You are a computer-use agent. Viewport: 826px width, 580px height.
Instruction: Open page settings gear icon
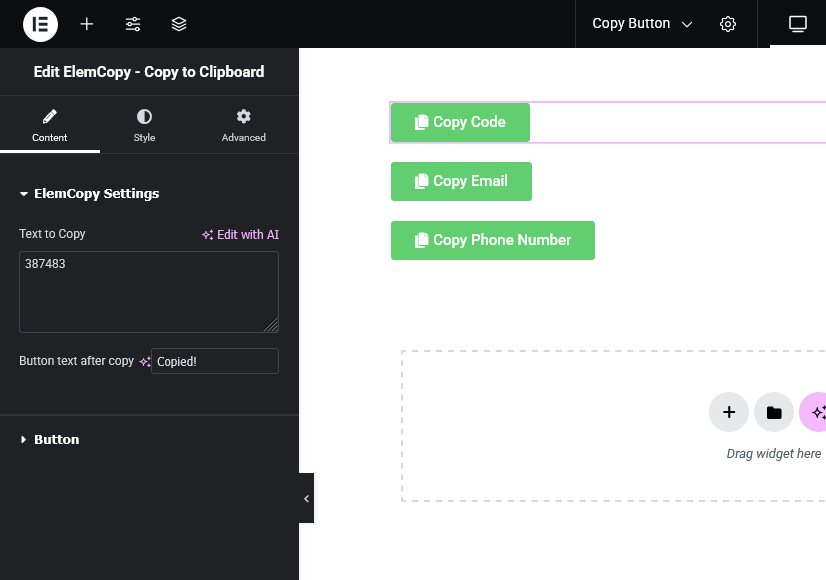pyautogui.click(x=728, y=24)
